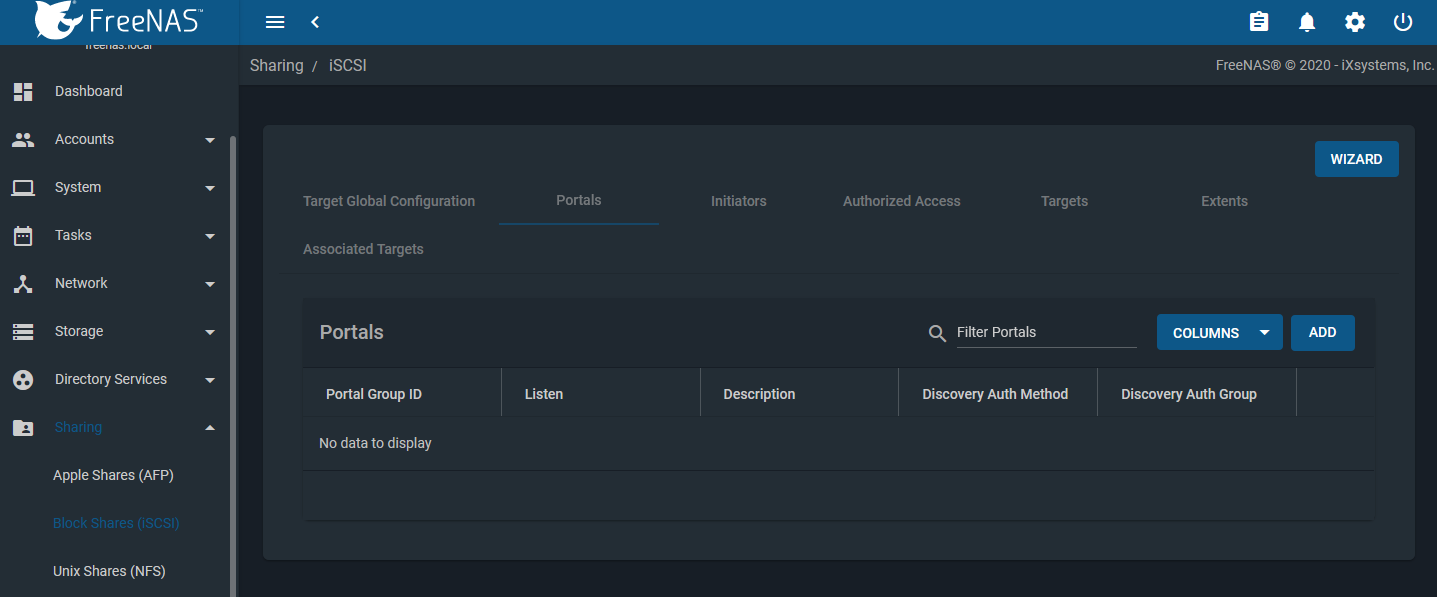Sort by Listen column header

[x=544, y=394]
